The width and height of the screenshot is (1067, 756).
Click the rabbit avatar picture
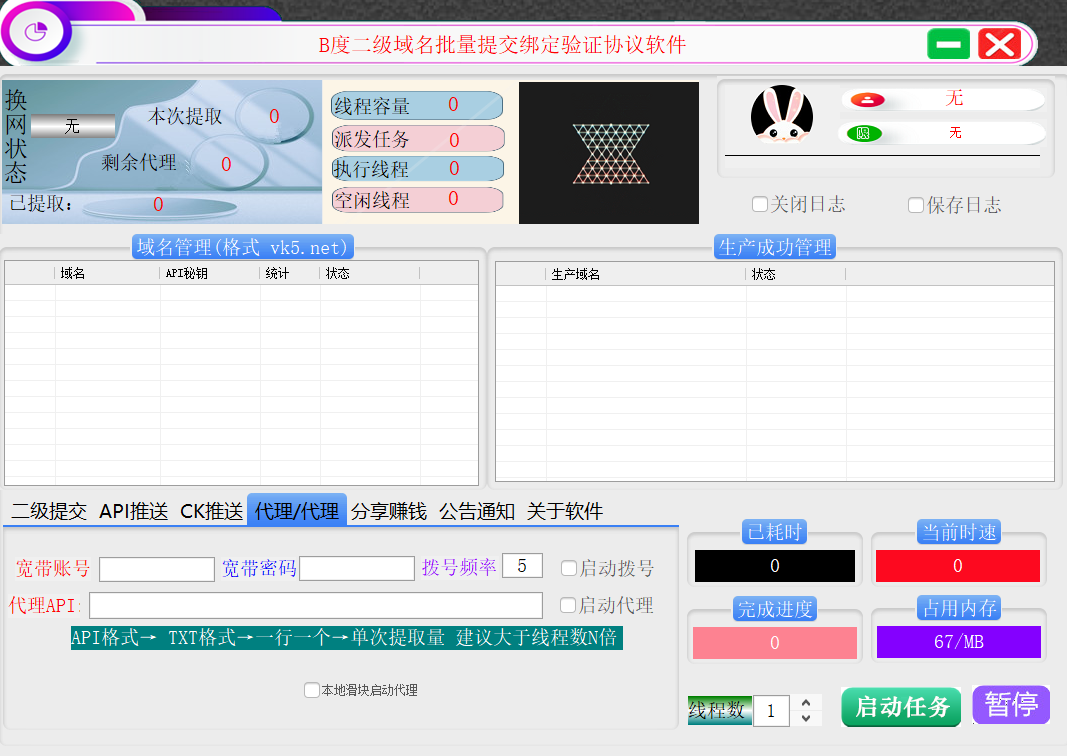pyautogui.click(x=781, y=114)
